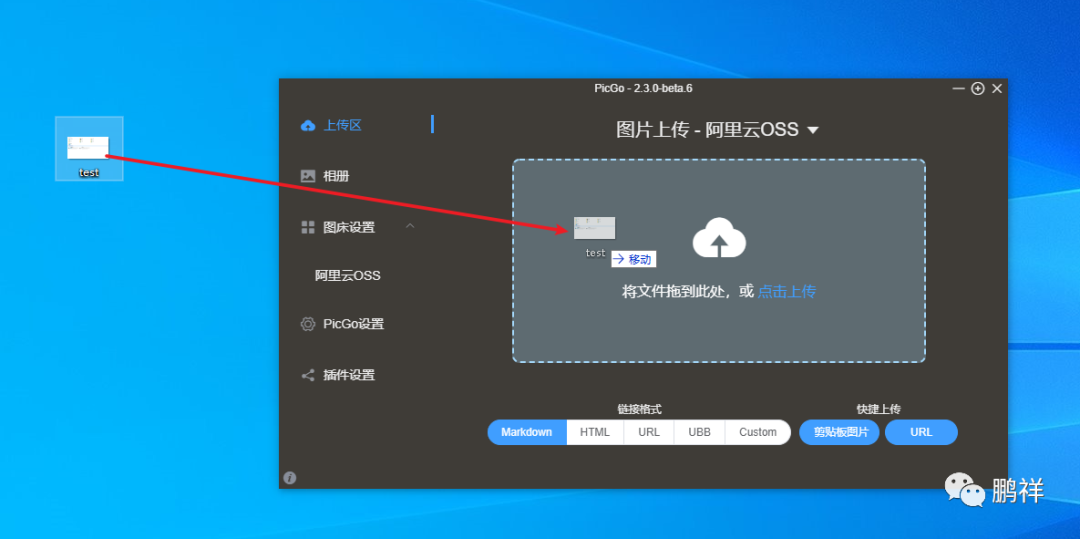1080x539 pixels.
Task: Click the 快捷上传 label
Action: (879, 409)
